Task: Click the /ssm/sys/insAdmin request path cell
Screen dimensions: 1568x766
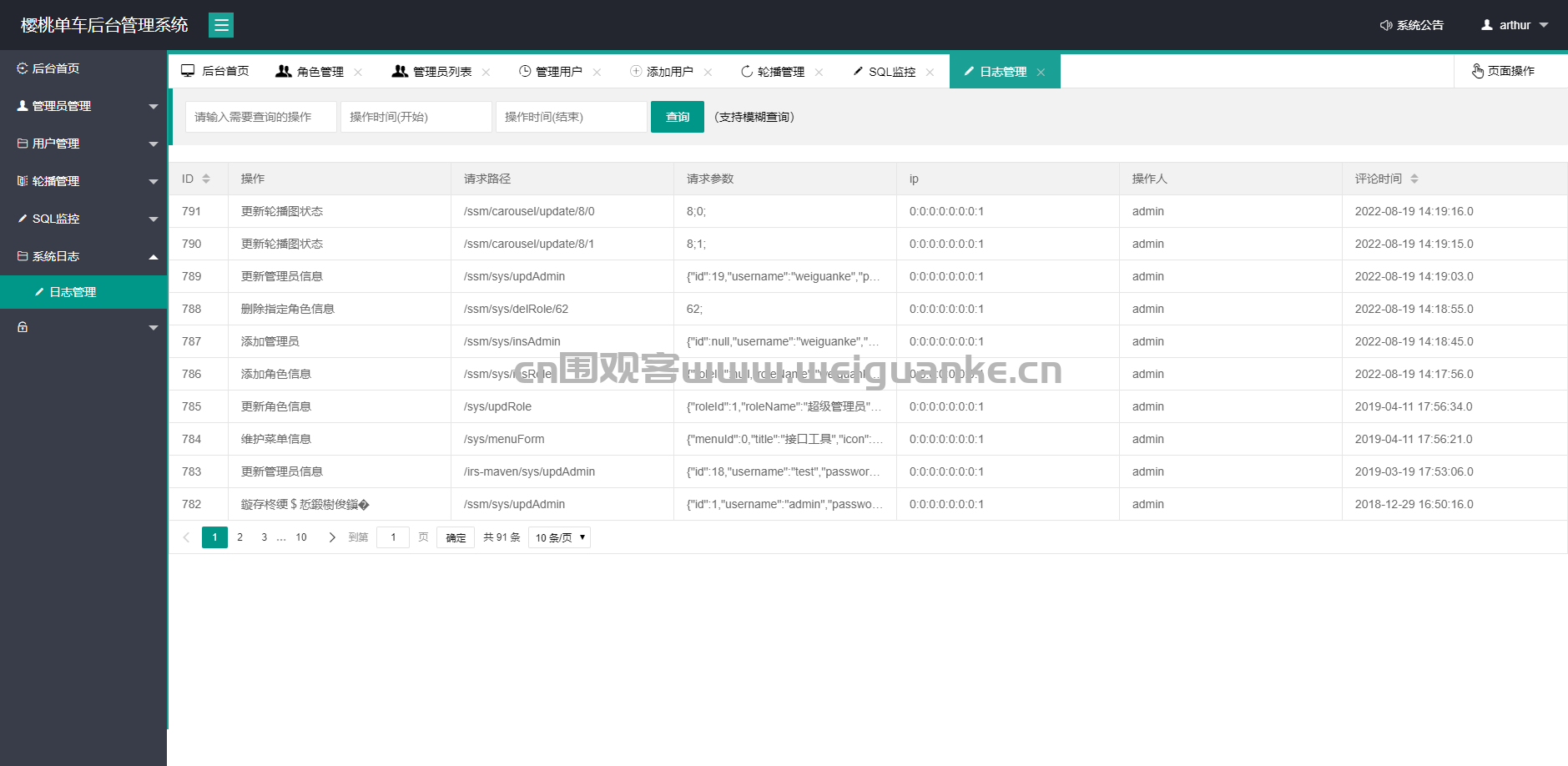Action: click(562, 341)
